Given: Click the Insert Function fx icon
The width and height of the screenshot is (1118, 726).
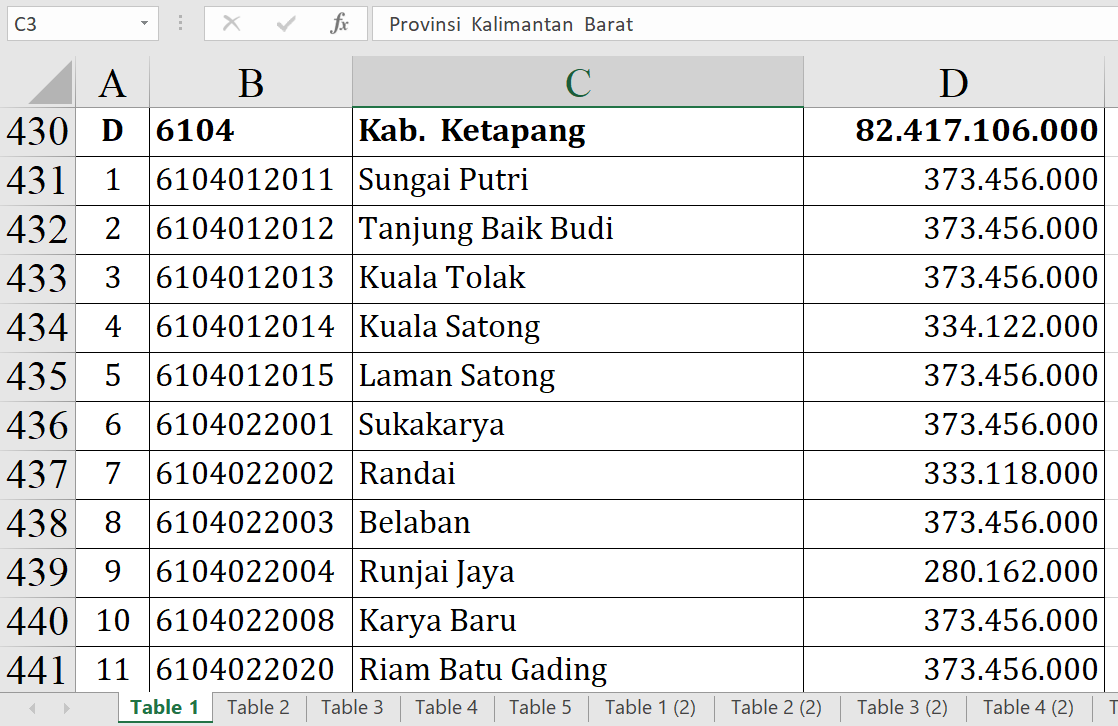Looking at the screenshot, I should (x=339, y=24).
